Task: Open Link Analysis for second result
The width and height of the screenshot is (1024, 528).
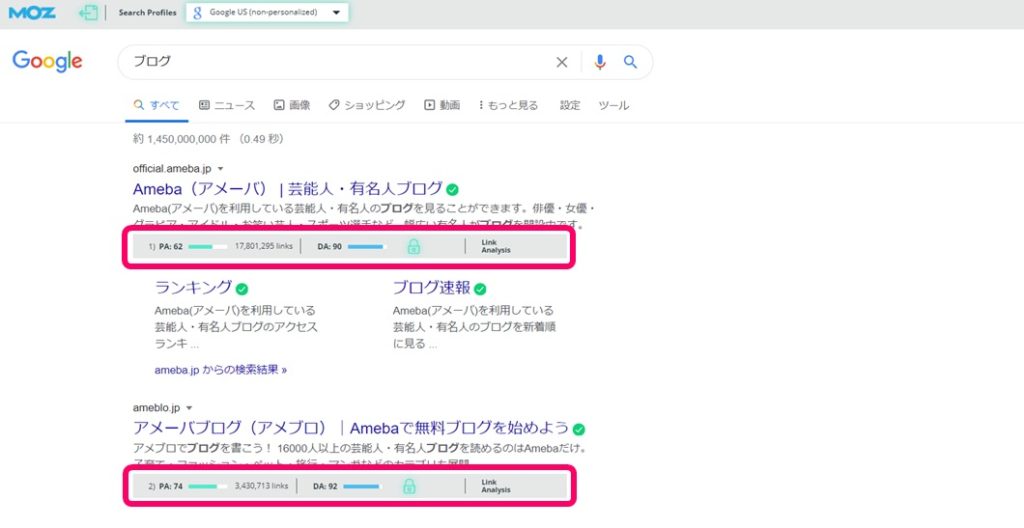Action: (496, 486)
